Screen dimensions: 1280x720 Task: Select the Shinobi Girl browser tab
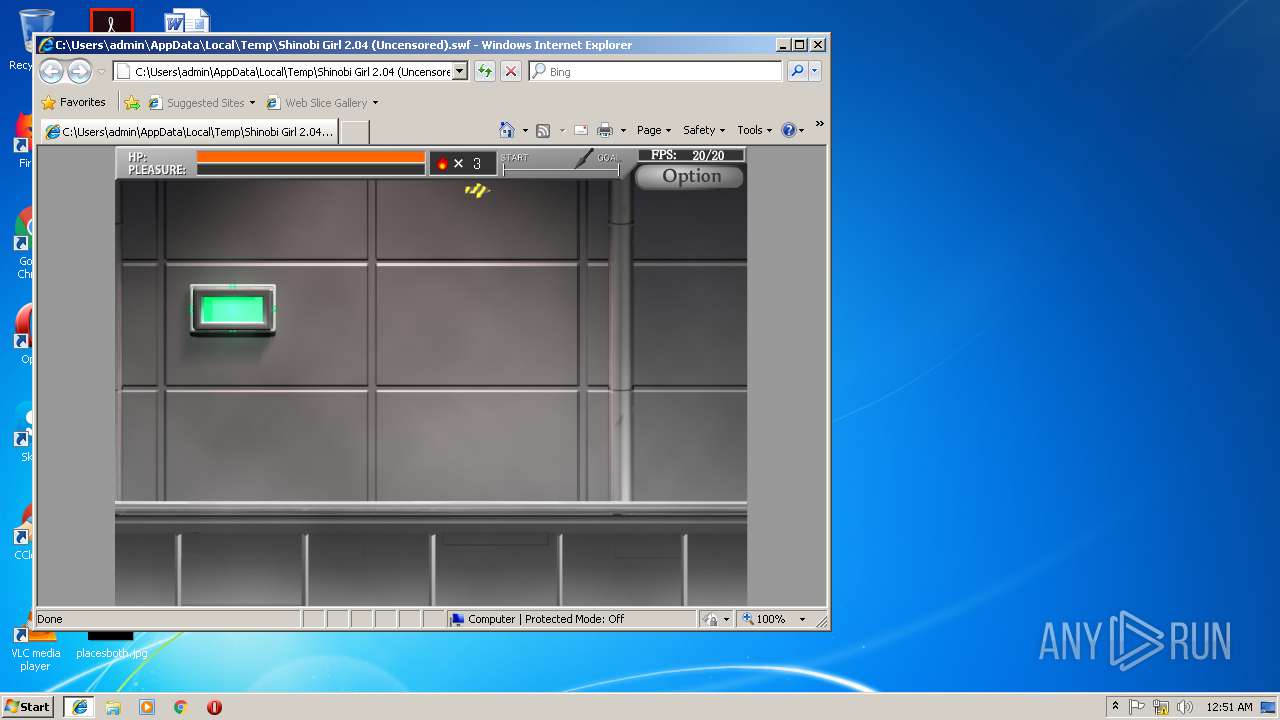pos(189,131)
